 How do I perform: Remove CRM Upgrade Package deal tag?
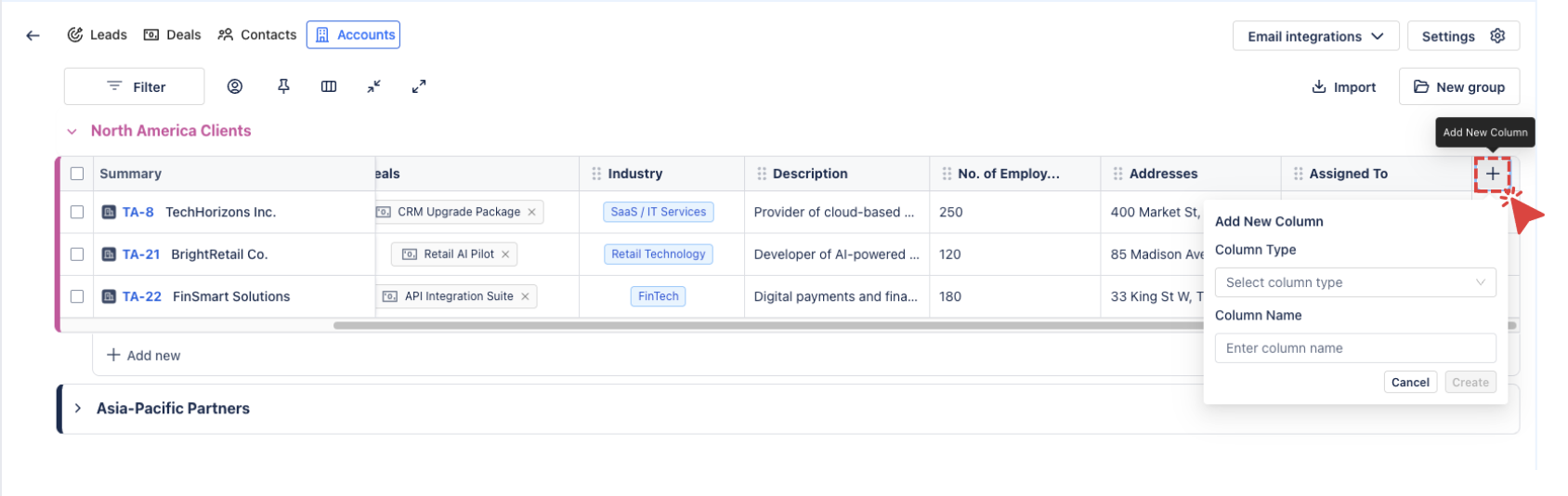[x=531, y=212]
